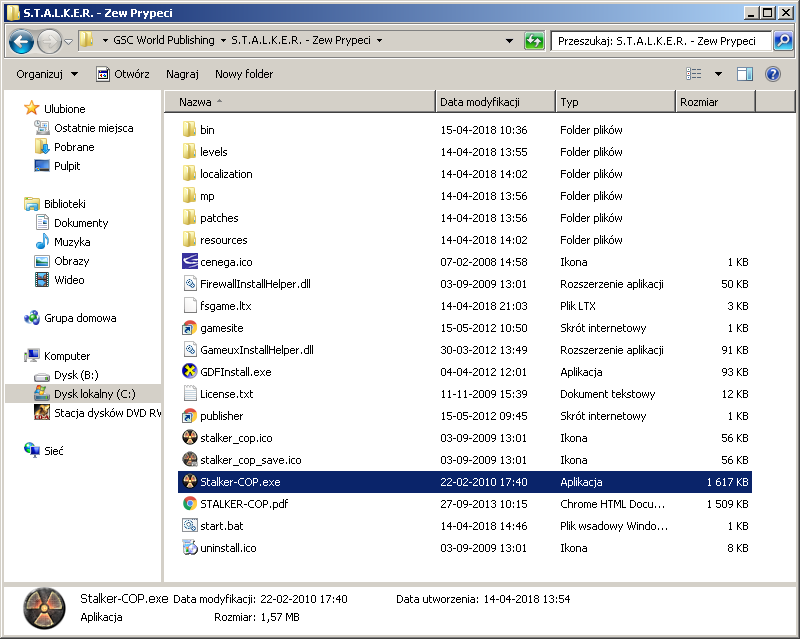Screen dimensions: 800x639
Task: Toggle the preview pane
Action: tap(744, 75)
